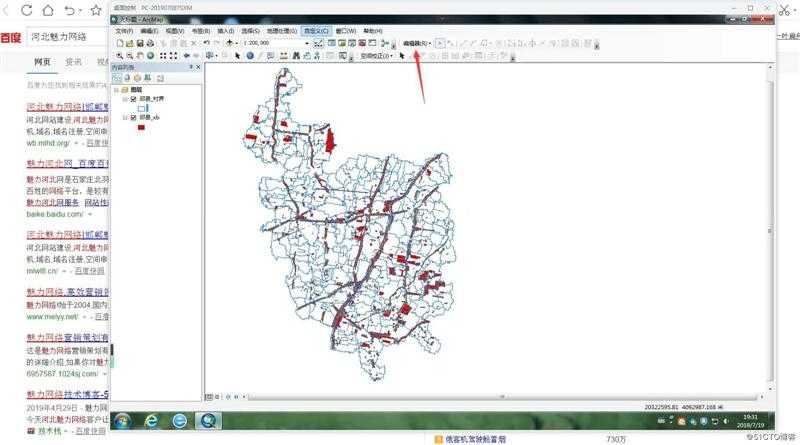The image size is (800, 445).
Task: Open the 视图(V) menu
Action: (174, 31)
